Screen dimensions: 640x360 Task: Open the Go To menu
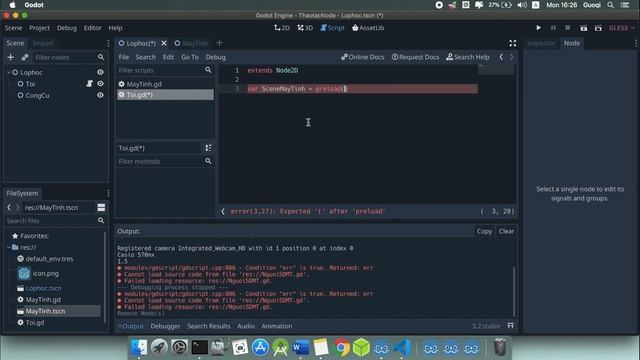(x=190, y=57)
